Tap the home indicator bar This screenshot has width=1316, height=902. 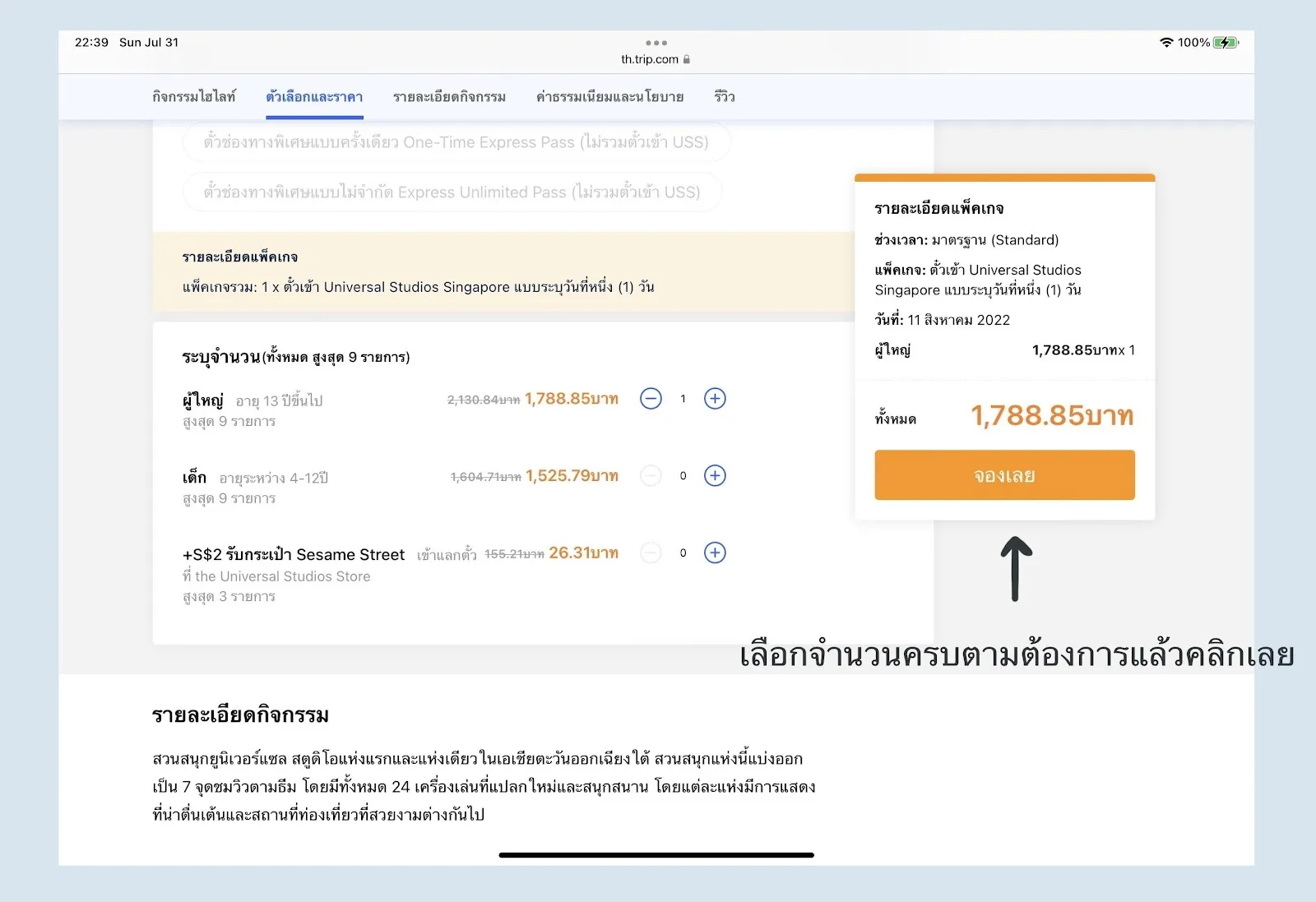tap(656, 855)
